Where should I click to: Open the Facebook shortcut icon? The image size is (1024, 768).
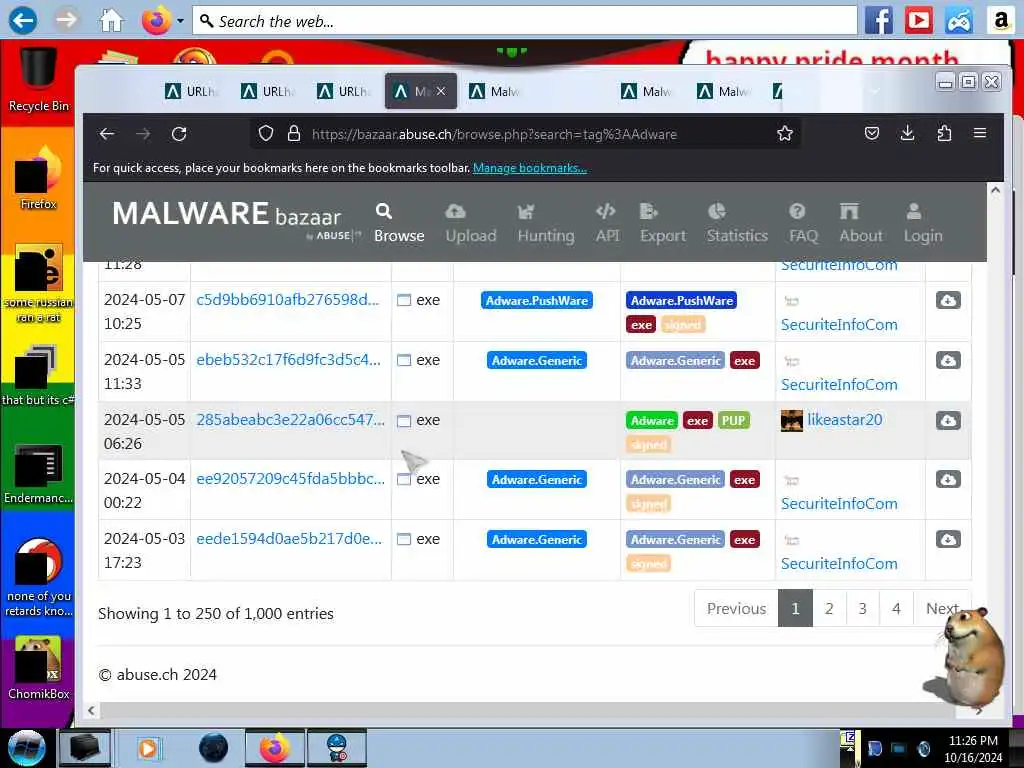pyautogui.click(x=878, y=20)
